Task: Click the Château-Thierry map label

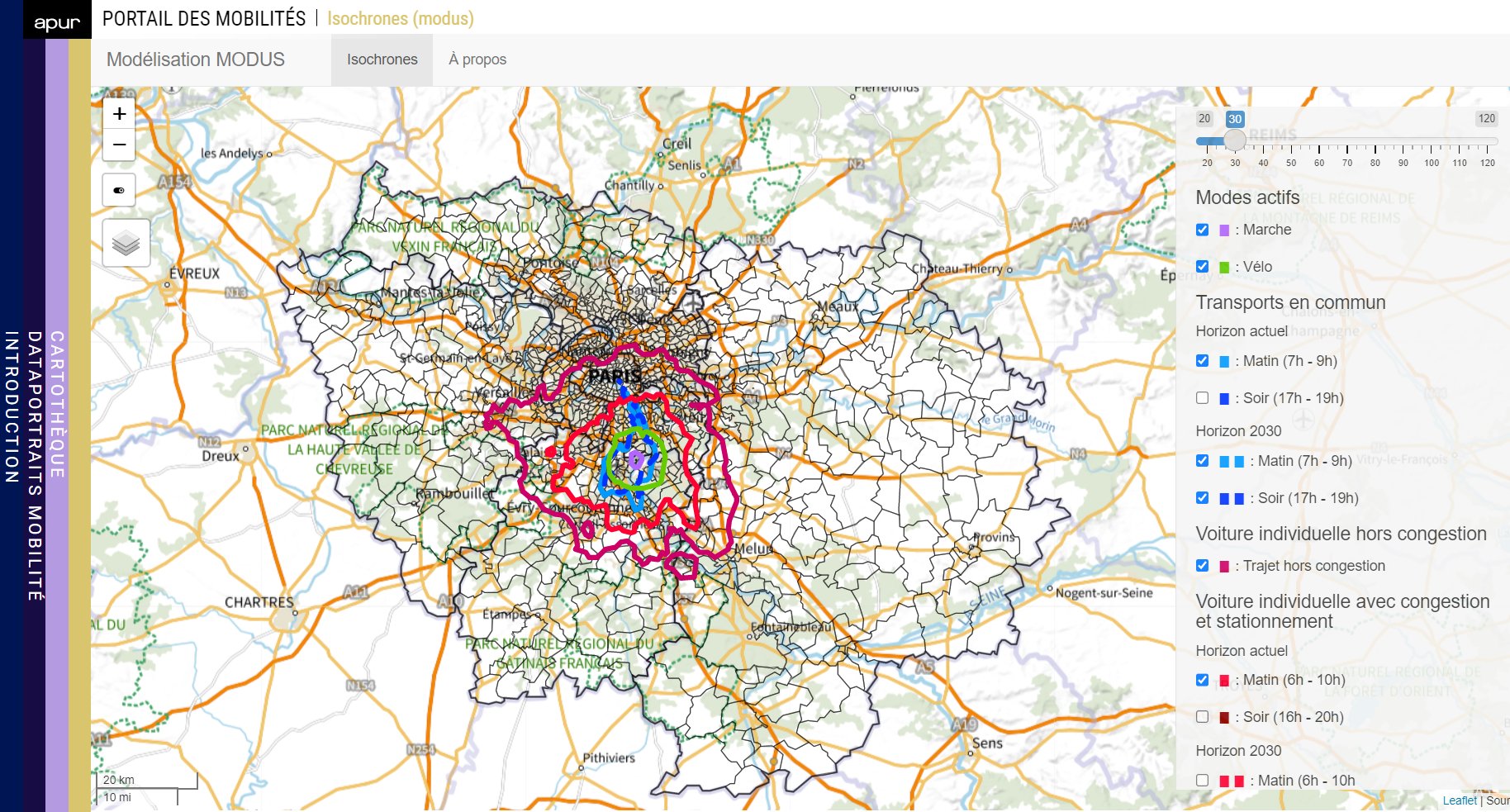Action: click(x=957, y=268)
